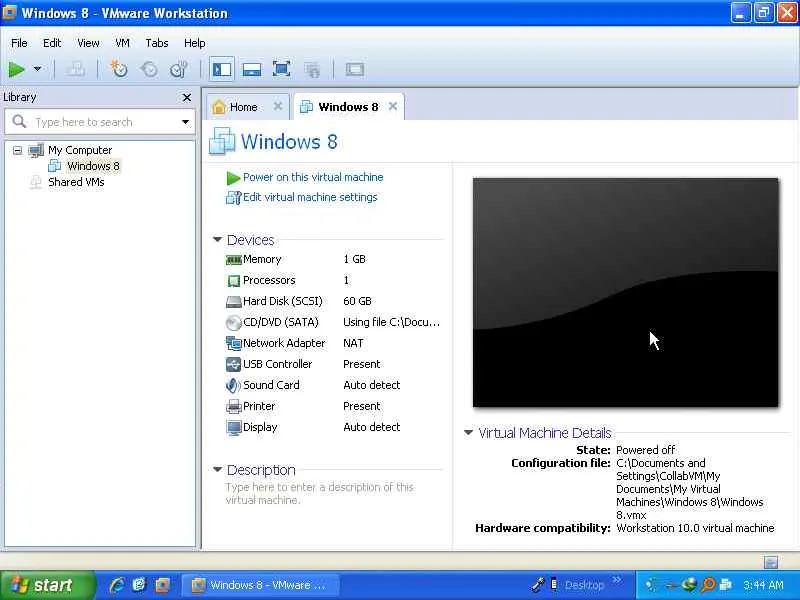Expand the Desktop toolbar chevron
The width and height of the screenshot is (800, 600).
point(617,580)
